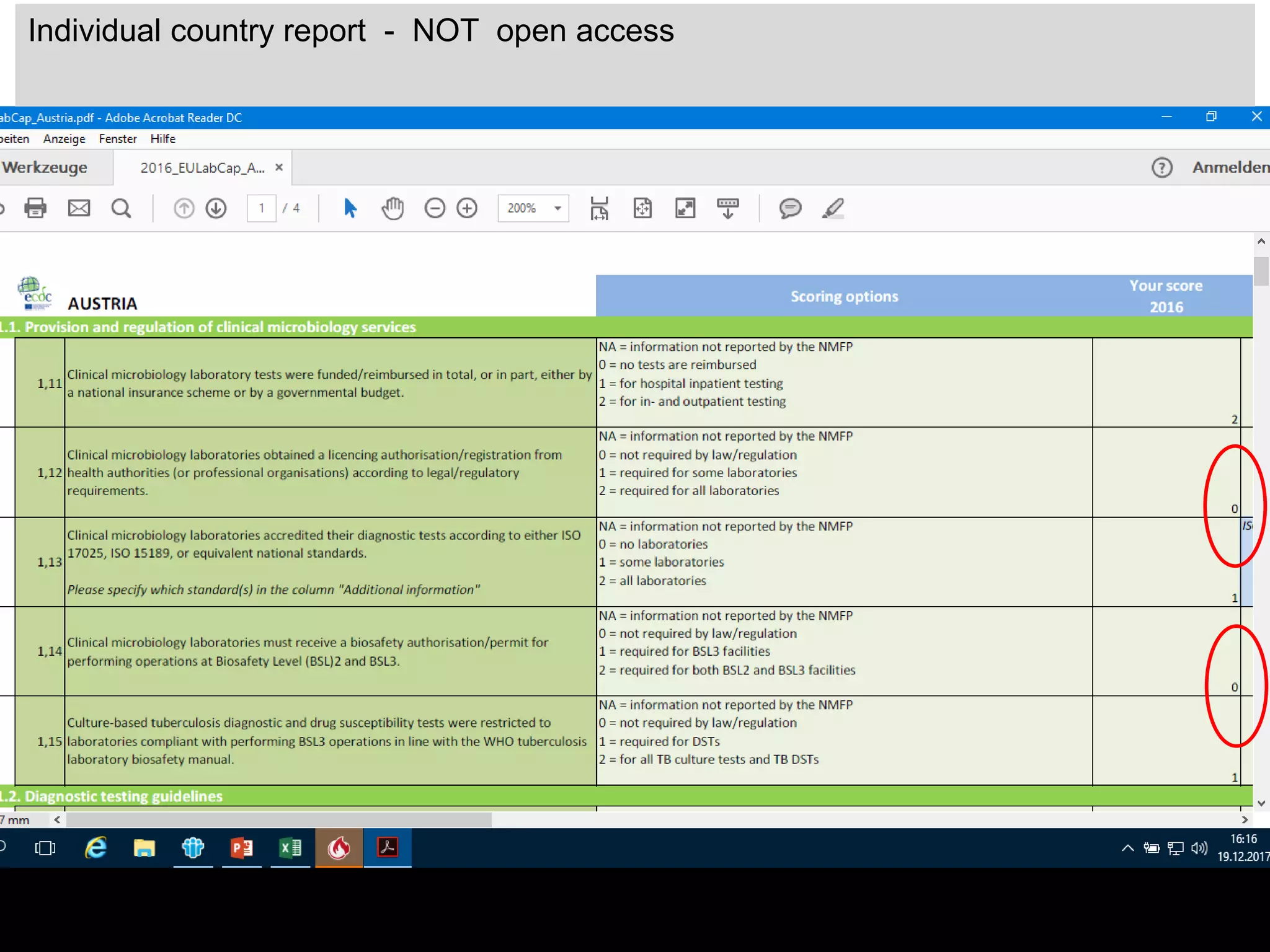
Task: Click the Print icon in the toolbar
Action: pyautogui.click(x=35, y=208)
